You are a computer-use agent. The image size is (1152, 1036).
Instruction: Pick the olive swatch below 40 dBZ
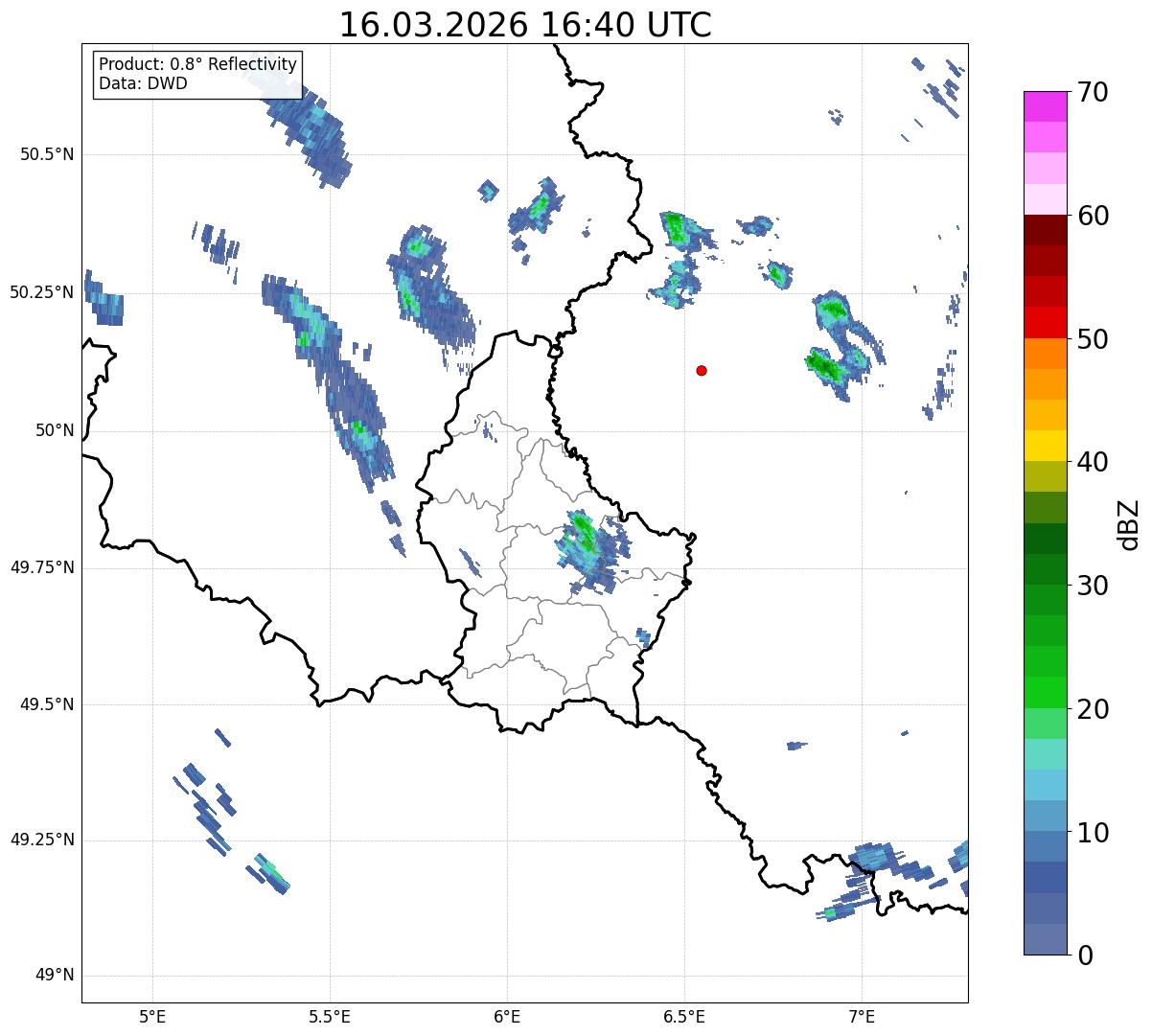(x=1045, y=477)
